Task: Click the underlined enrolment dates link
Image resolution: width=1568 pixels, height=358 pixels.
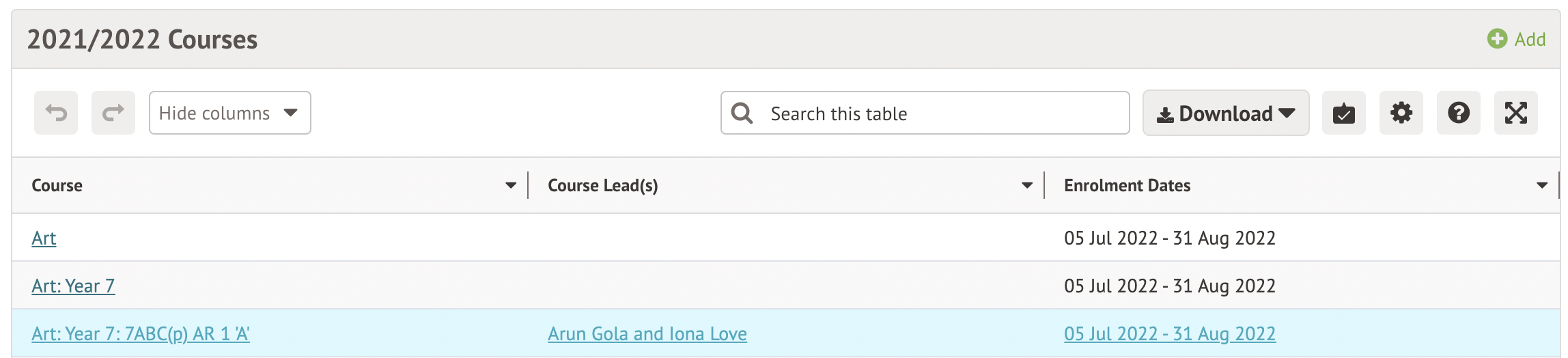Action: [1169, 334]
